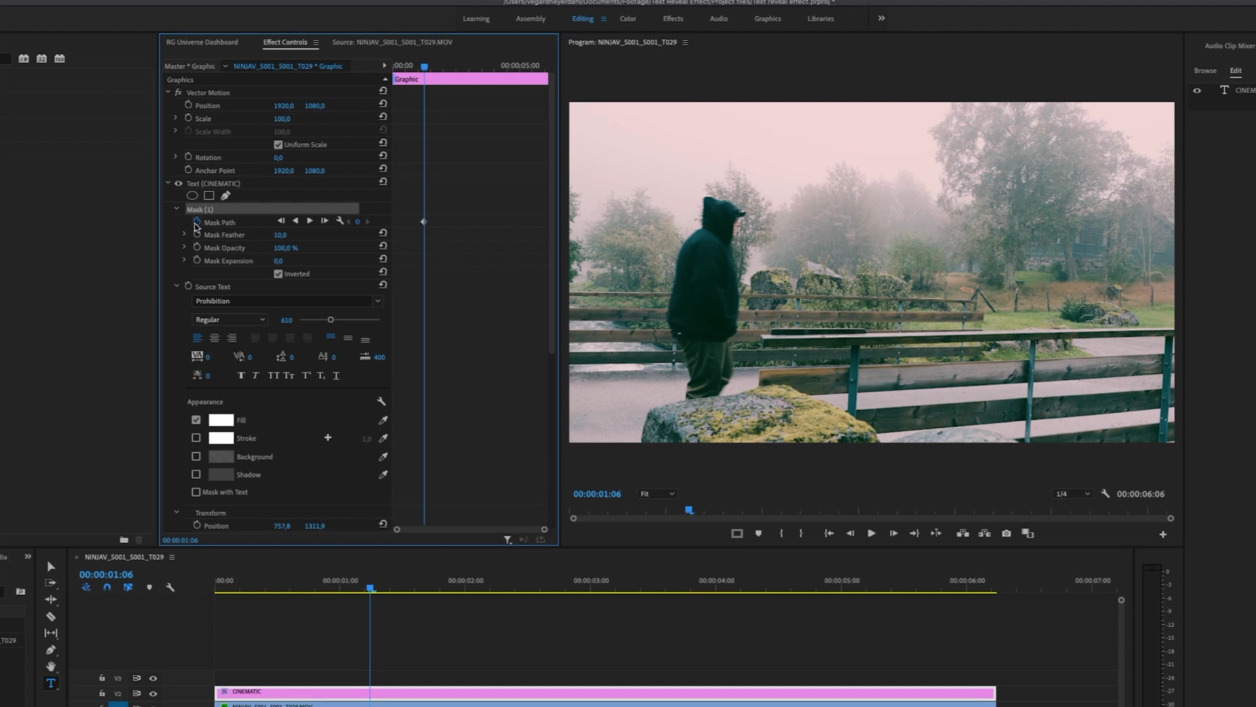The width and height of the screenshot is (1256, 707).
Task: Export frame with camera icon
Action: pyautogui.click(x=1006, y=533)
